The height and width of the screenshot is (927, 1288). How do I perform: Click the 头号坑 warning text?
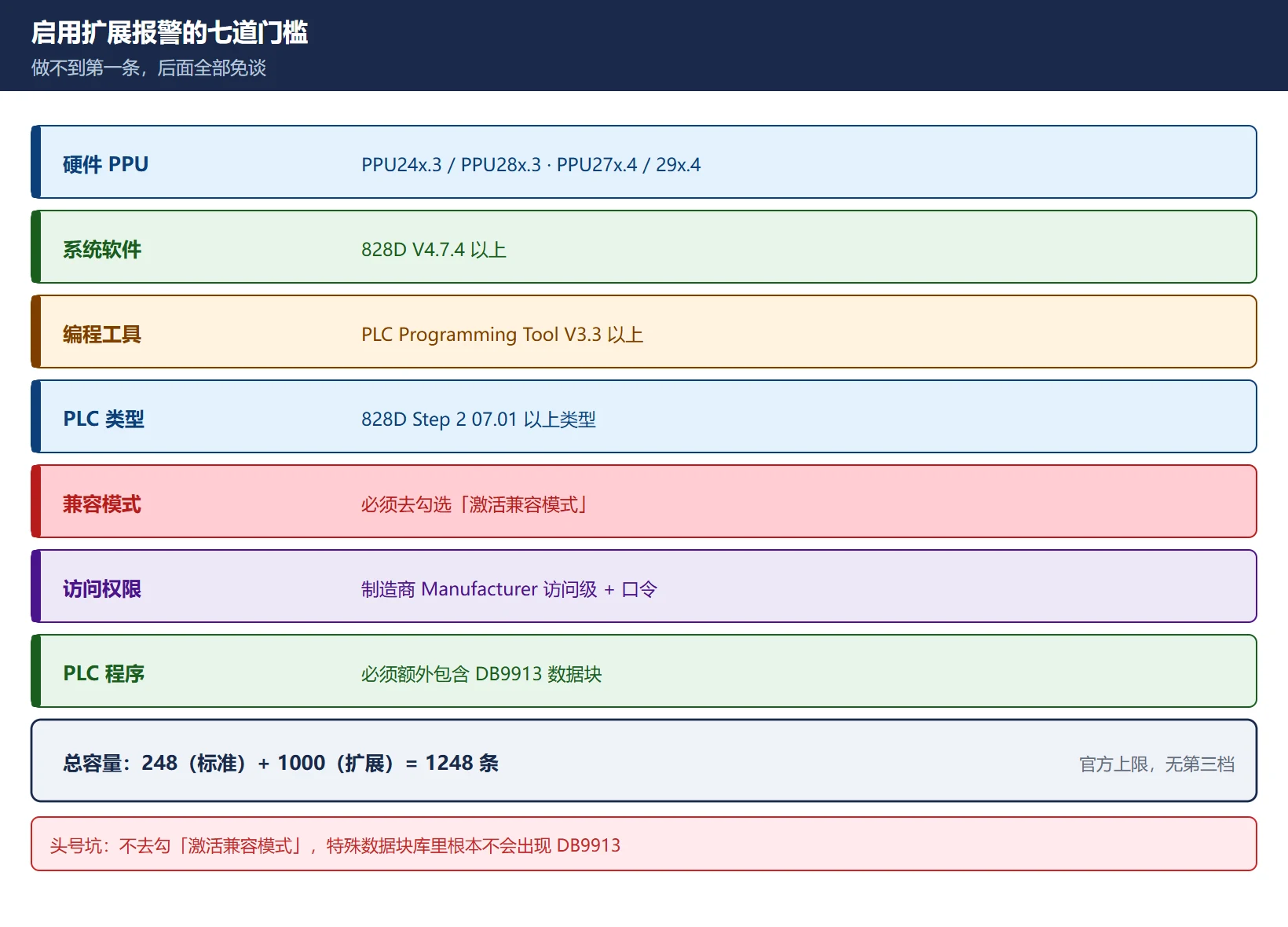point(335,845)
